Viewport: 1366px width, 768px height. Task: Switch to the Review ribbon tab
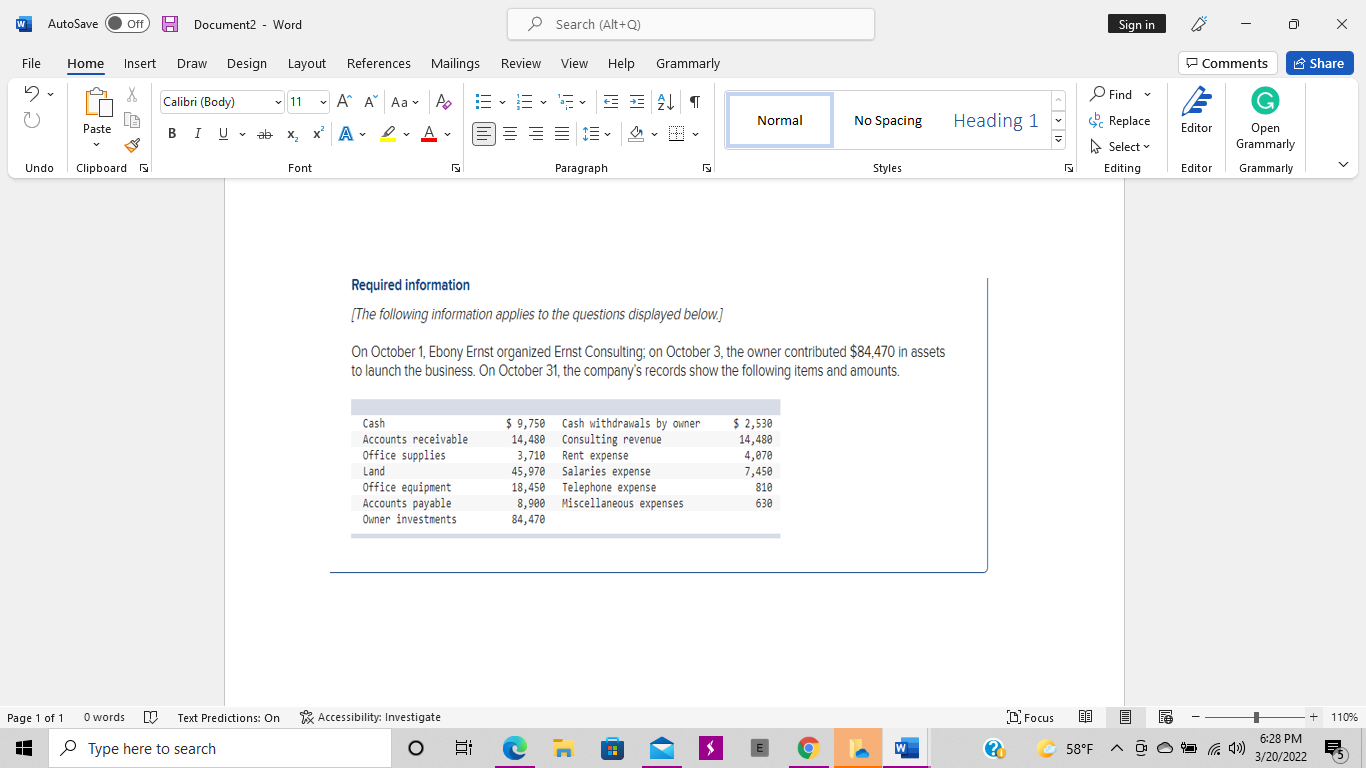pos(520,63)
